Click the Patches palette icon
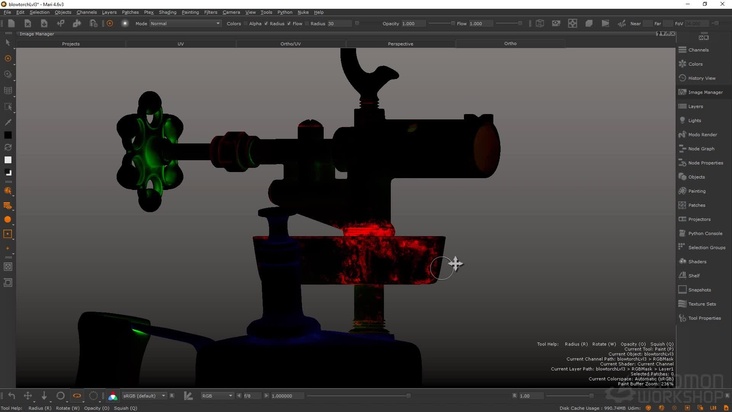 [x=683, y=205]
